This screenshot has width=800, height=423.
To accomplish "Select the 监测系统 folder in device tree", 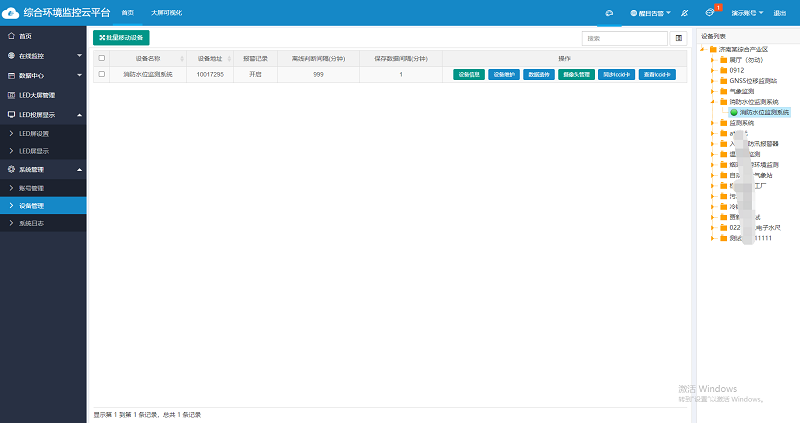I will point(741,123).
